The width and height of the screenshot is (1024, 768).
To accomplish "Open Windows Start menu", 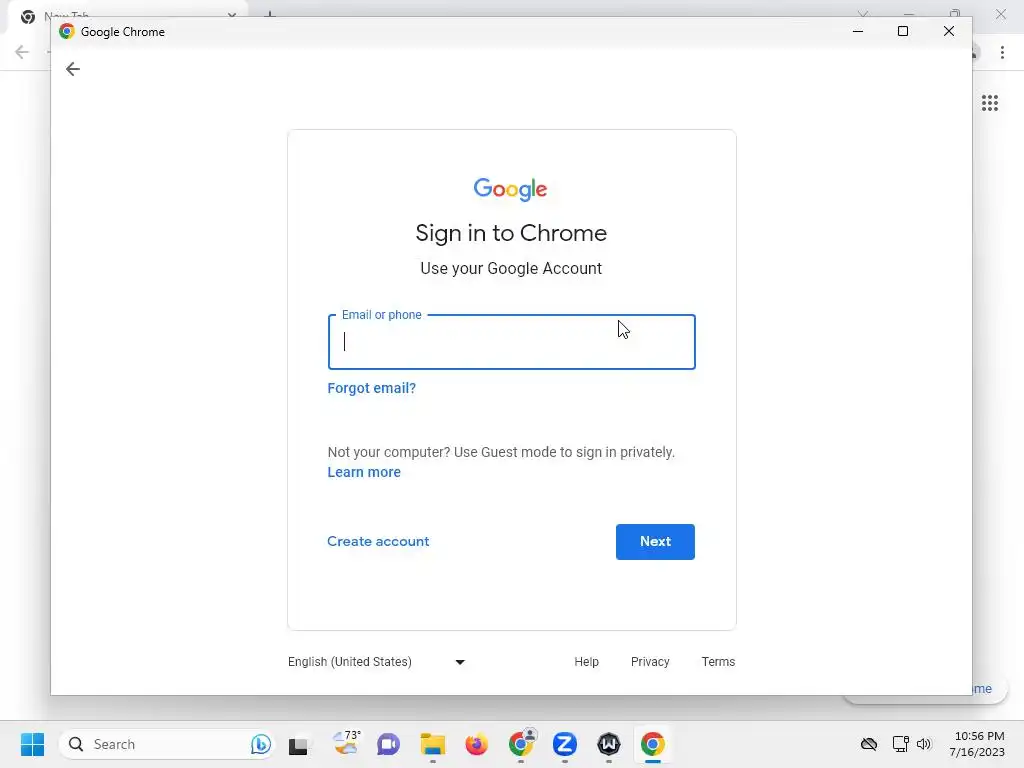I will 32,744.
